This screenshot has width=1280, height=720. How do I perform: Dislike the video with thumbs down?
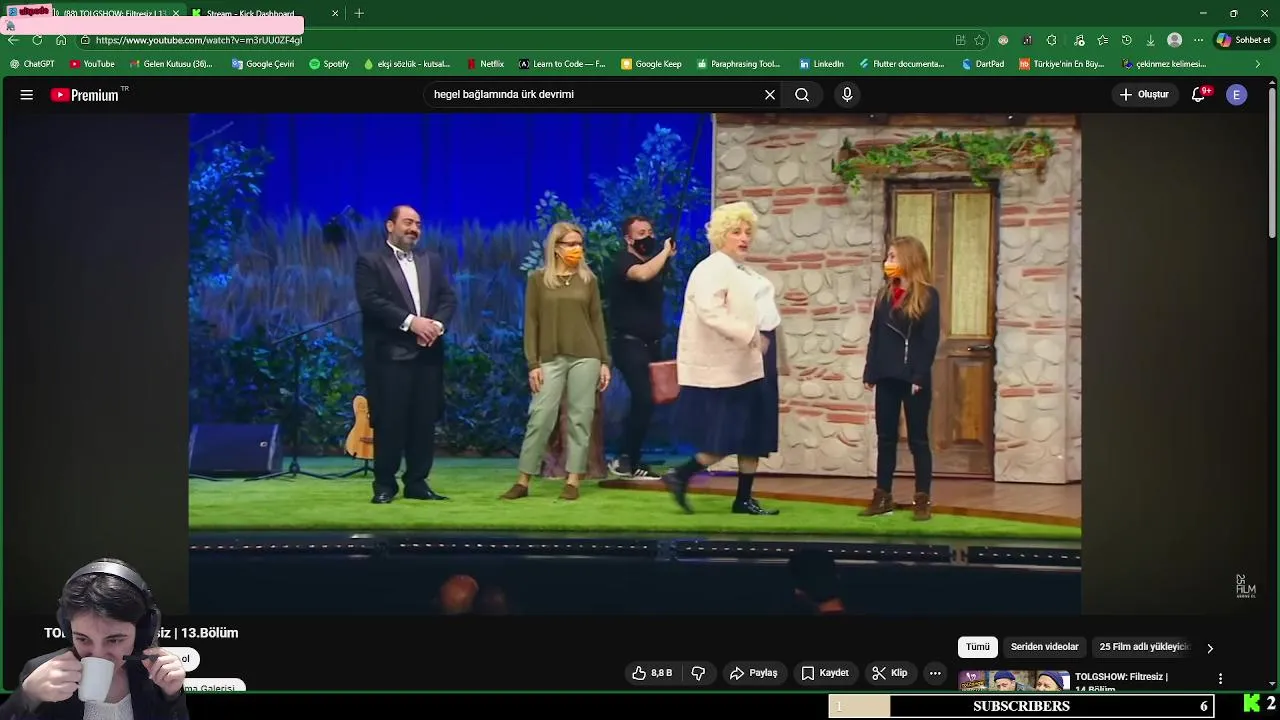(698, 673)
